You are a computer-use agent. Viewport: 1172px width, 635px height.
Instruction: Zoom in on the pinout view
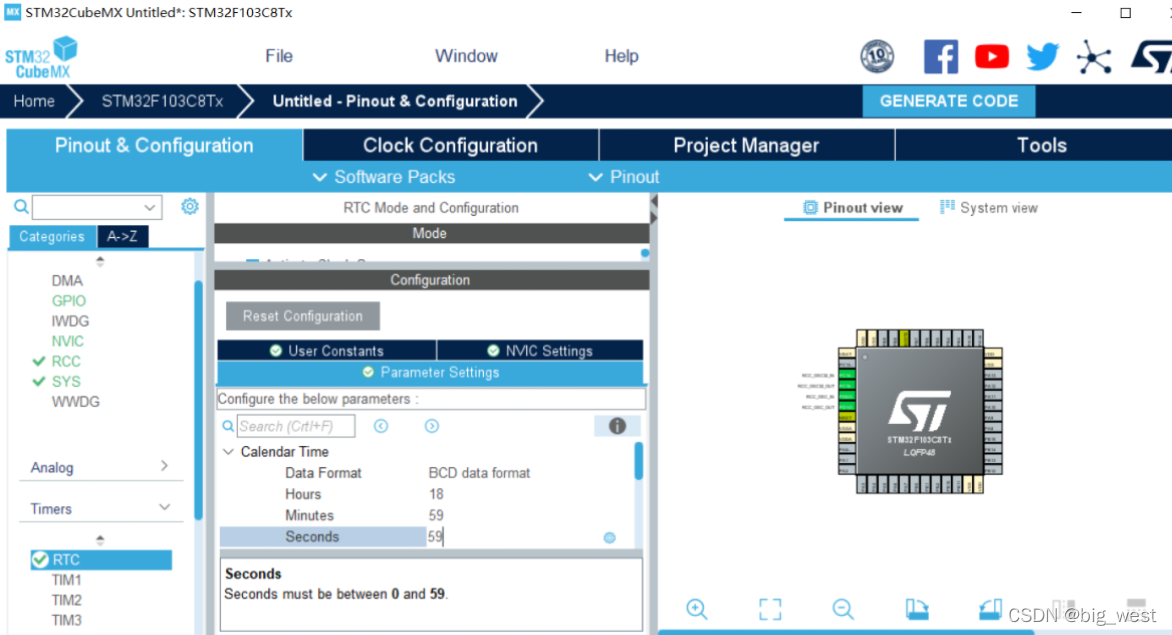(x=697, y=609)
